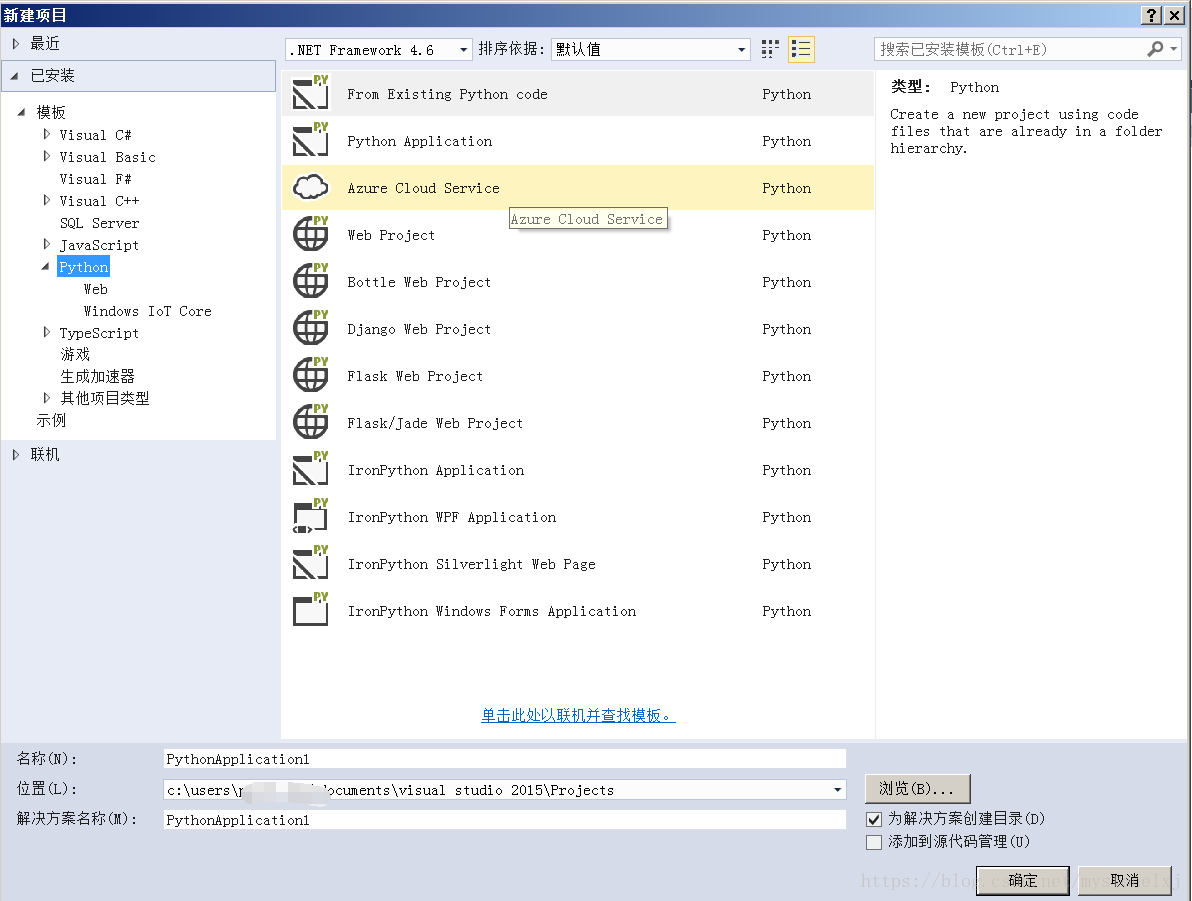Click the IronPython WPF Application icon
Viewport: 1192px width, 901px height.
(311, 516)
